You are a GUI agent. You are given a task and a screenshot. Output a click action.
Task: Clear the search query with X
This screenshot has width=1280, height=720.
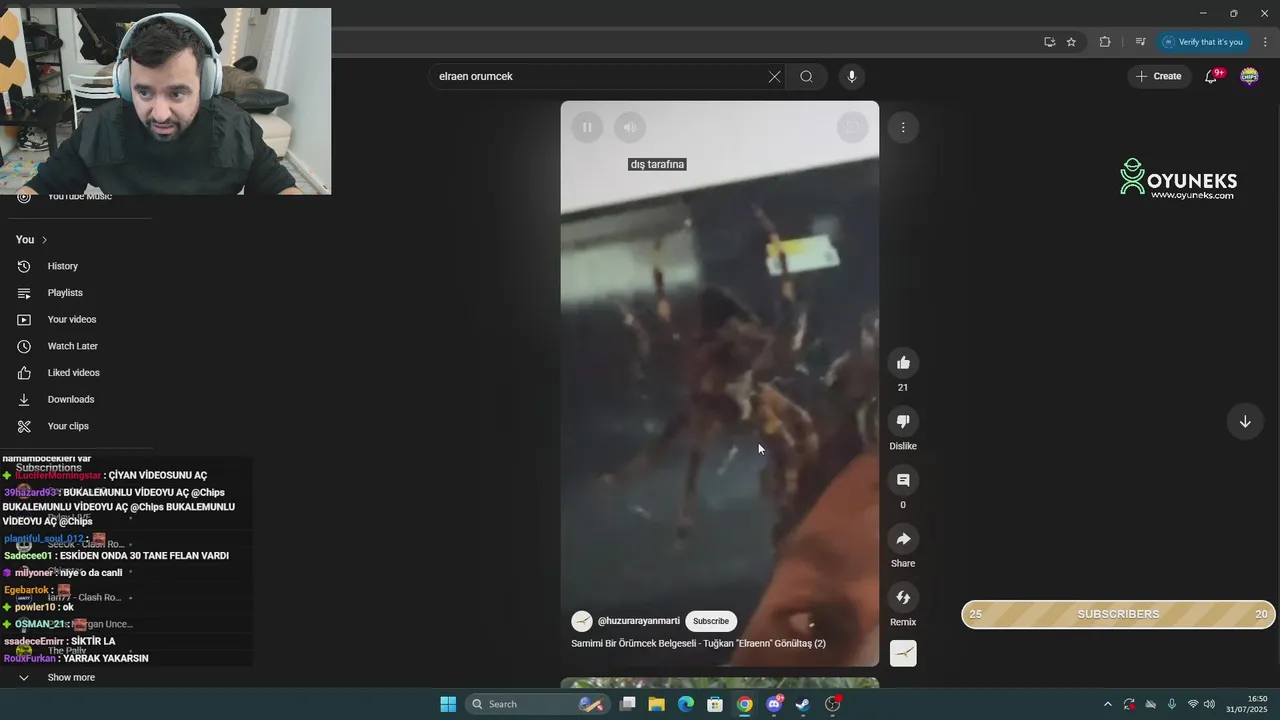774,76
